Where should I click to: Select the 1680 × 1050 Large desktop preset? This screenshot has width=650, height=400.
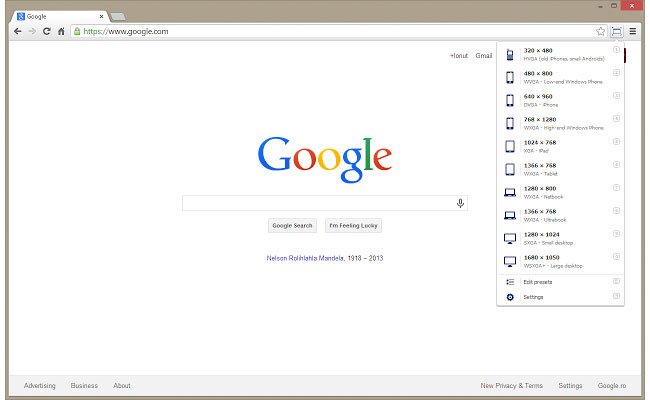pos(560,261)
